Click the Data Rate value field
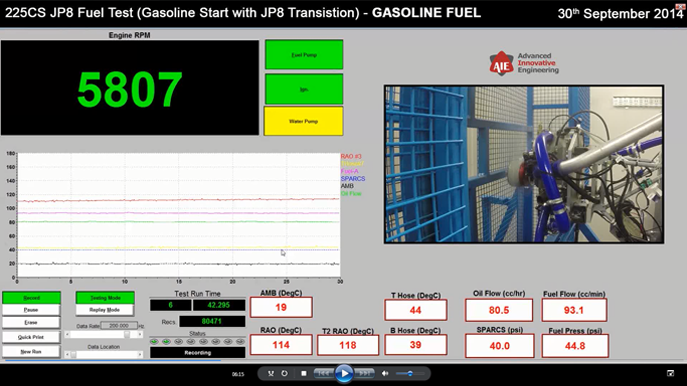The height and width of the screenshot is (386, 687). tap(119, 326)
